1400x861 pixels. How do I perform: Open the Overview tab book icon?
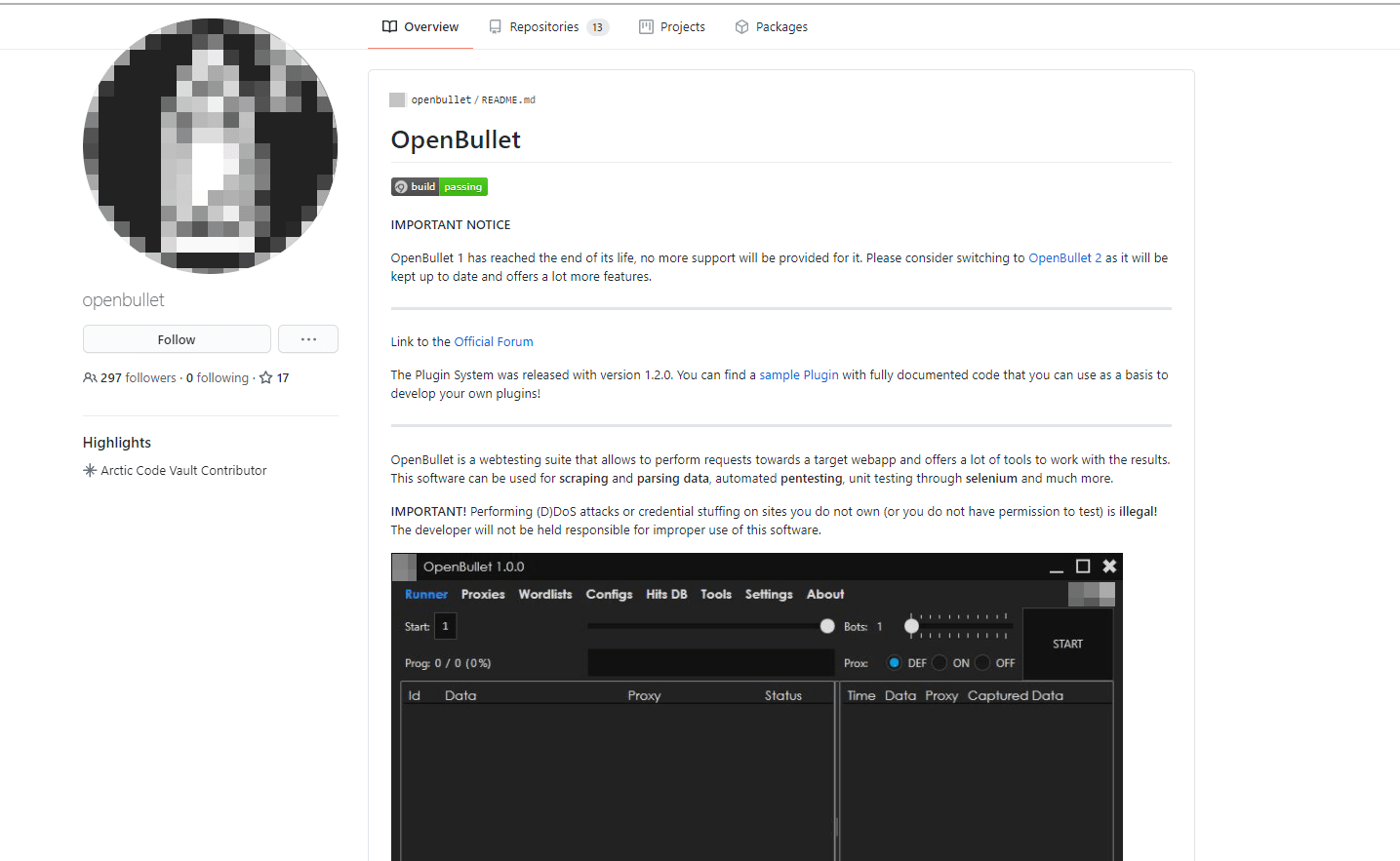[x=389, y=27]
